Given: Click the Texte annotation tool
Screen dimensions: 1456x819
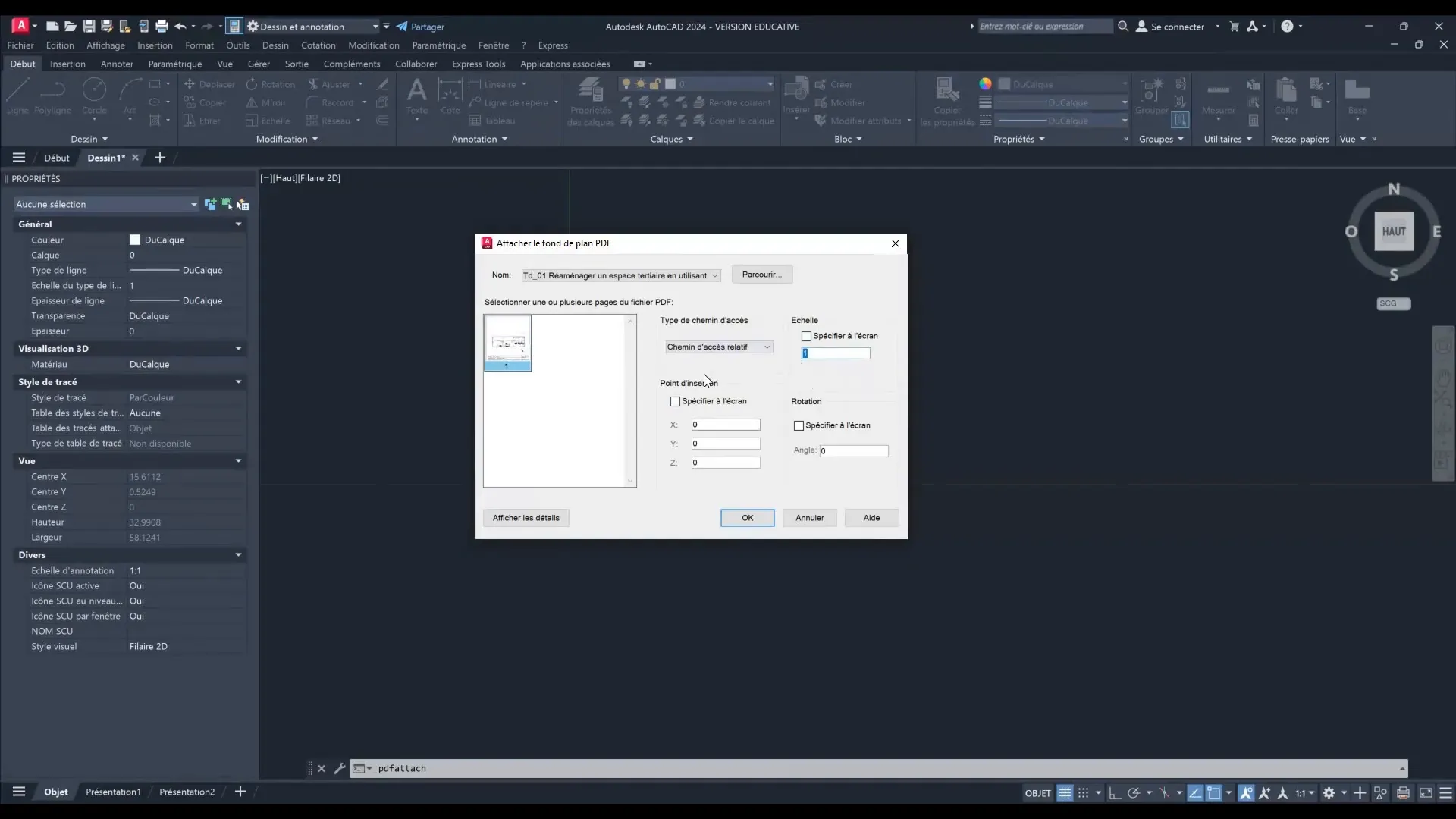Looking at the screenshot, I should [416, 96].
